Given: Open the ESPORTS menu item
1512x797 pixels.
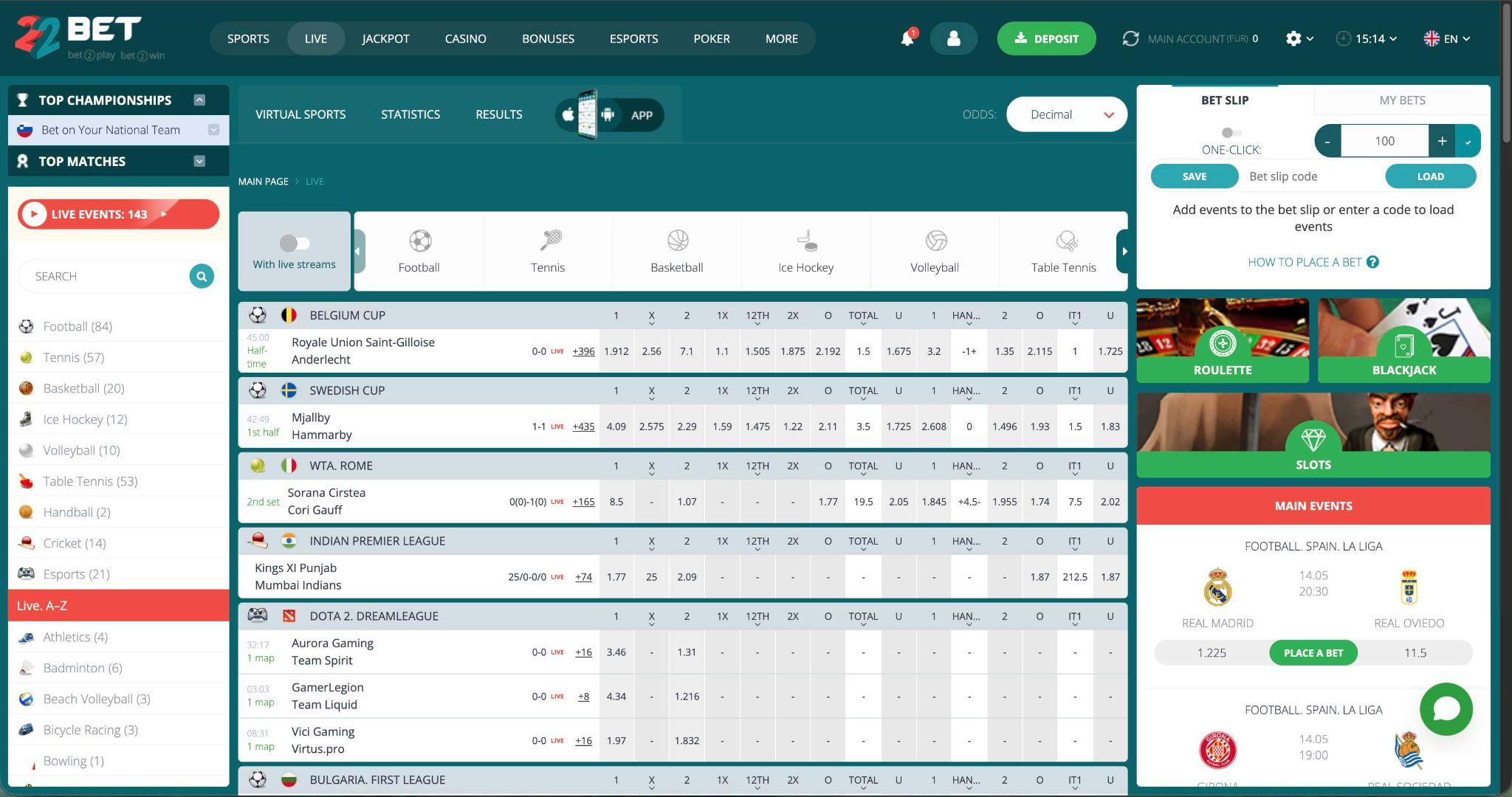Looking at the screenshot, I should pos(633,38).
